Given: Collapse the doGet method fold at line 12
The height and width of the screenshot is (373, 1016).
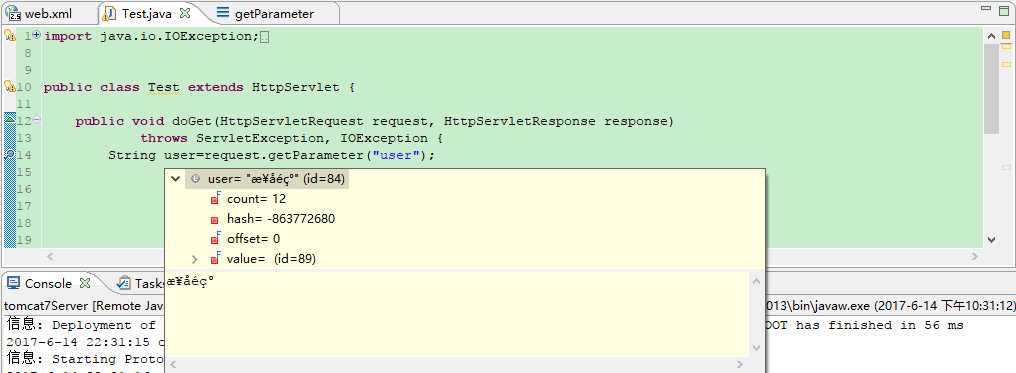Looking at the screenshot, I should pyautogui.click(x=36, y=119).
